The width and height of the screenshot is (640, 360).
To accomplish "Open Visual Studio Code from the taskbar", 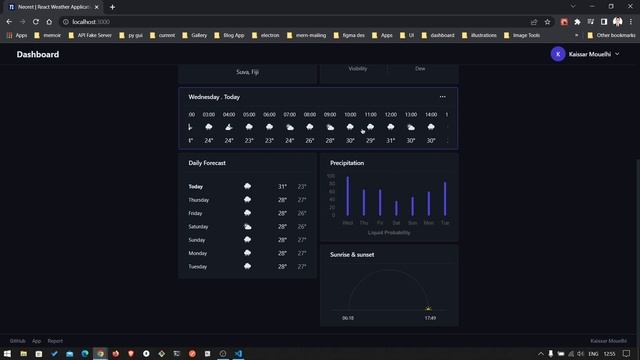I will pos(238,353).
